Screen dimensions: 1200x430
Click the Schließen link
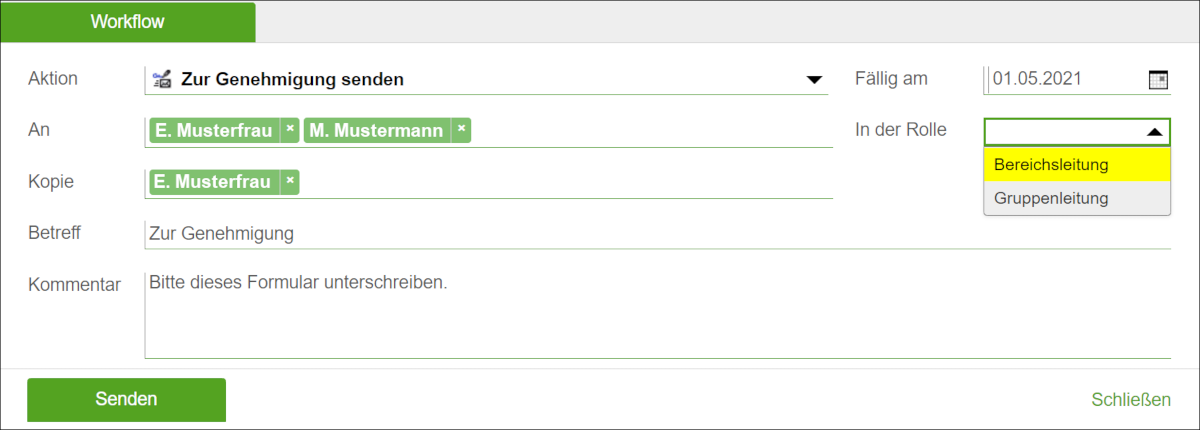[1131, 400]
